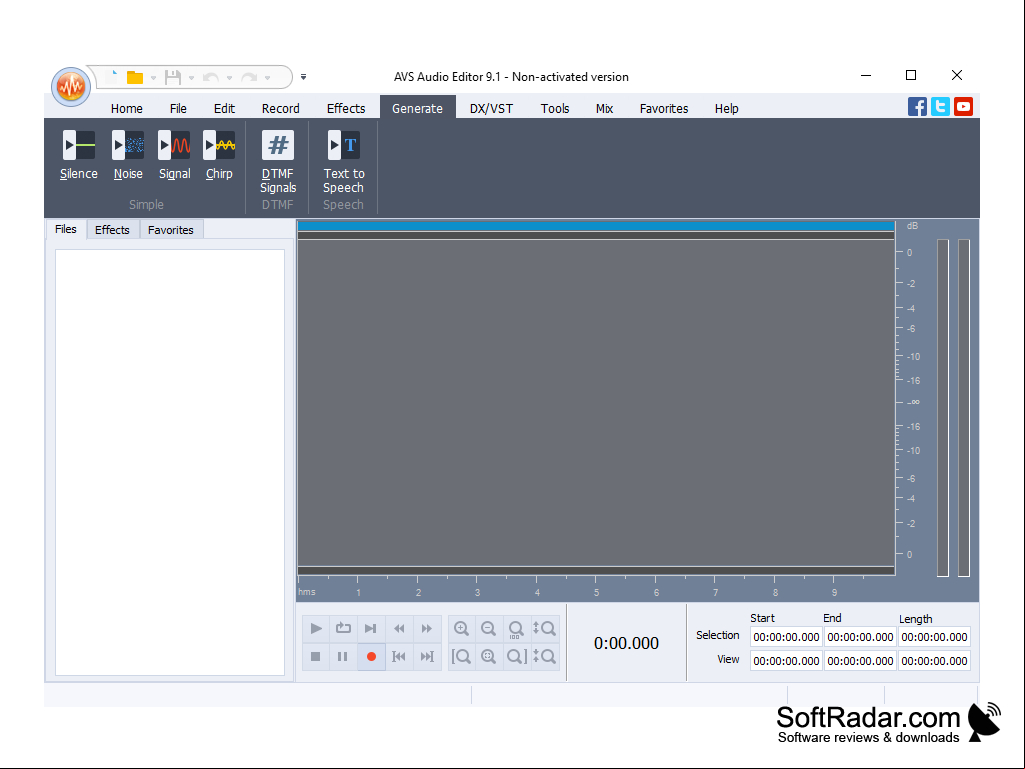
Task: Zoom to selection right edge
Action: coord(516,657)
